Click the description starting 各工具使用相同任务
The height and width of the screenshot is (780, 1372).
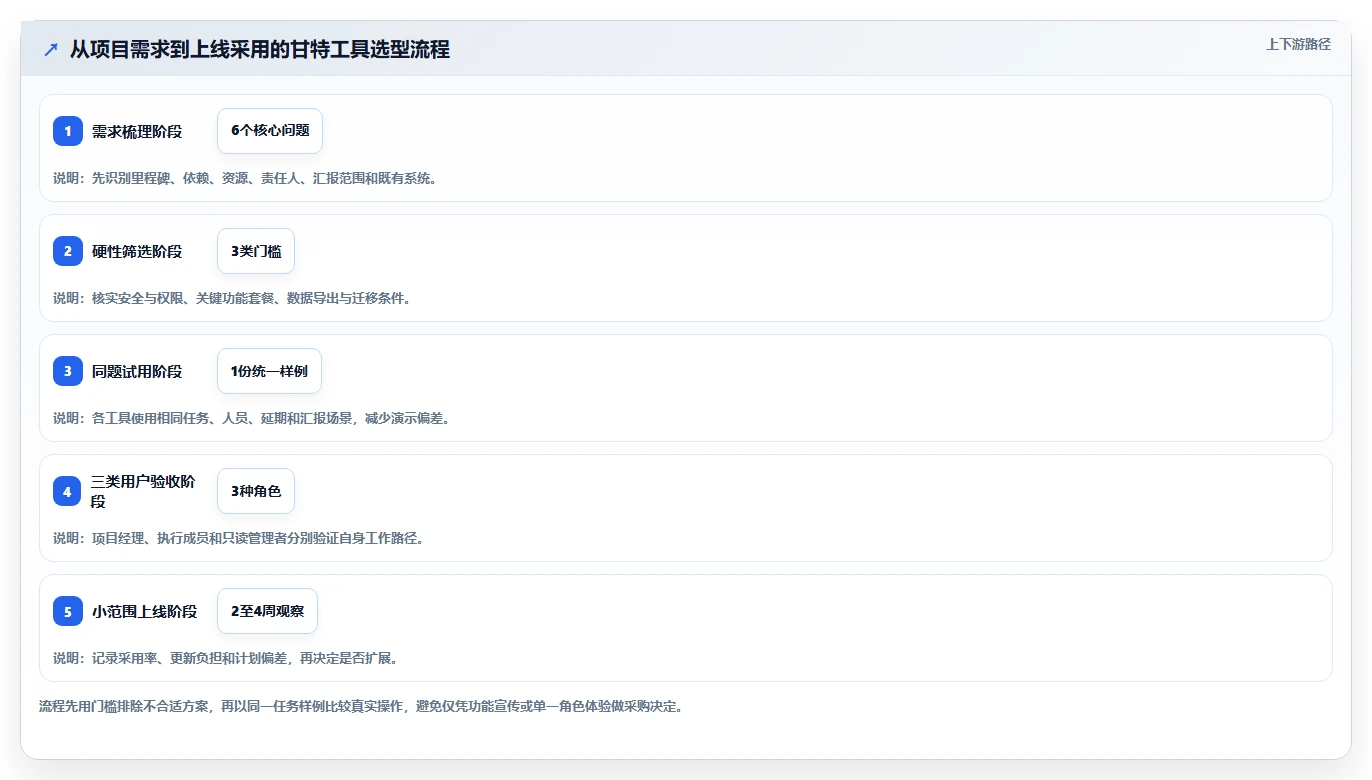251,418
